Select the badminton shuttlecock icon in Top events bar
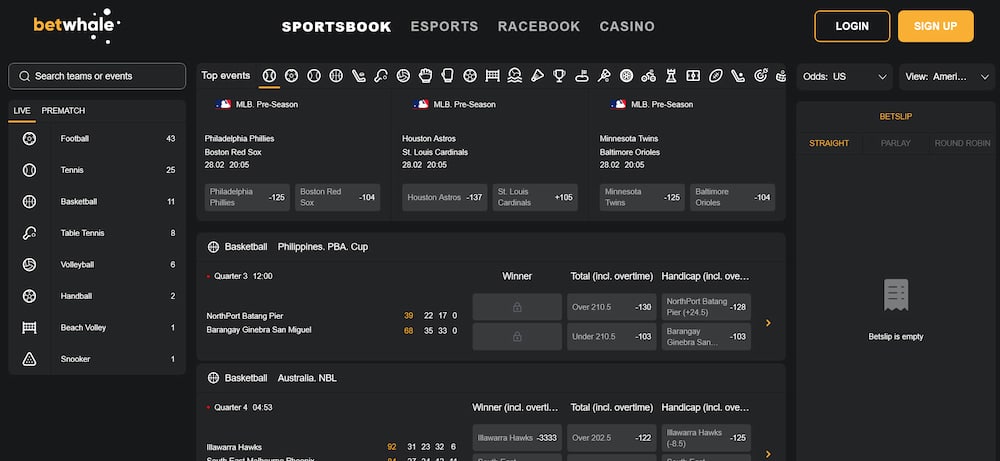Viewport: 1000px width, 461px height. pos(537,76)
